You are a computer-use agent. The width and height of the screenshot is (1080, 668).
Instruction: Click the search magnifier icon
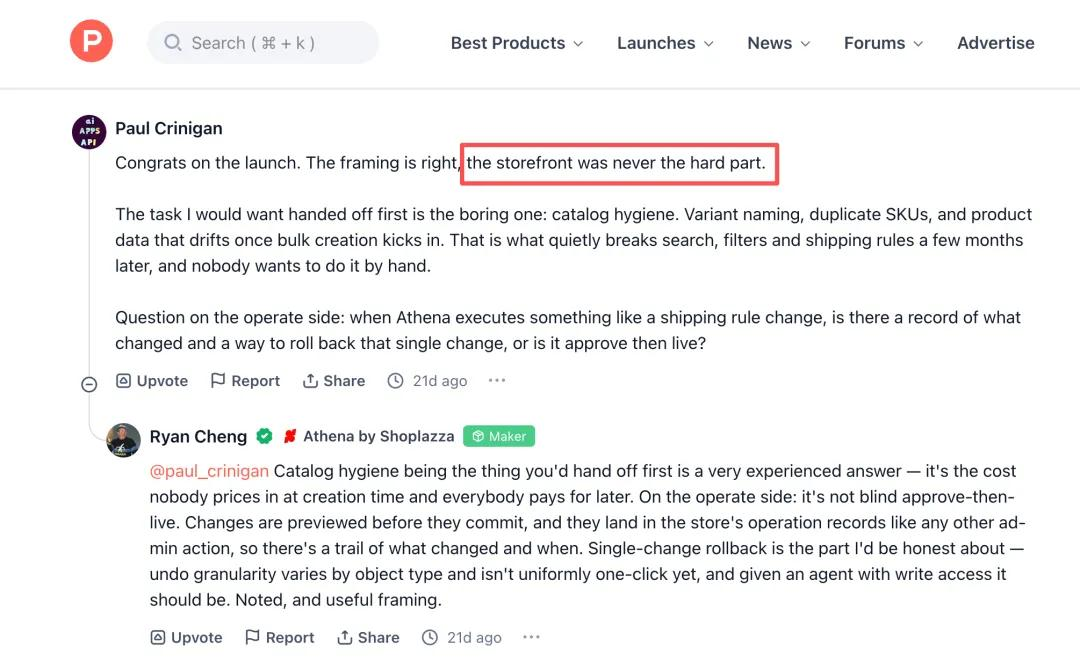point(172,43)
